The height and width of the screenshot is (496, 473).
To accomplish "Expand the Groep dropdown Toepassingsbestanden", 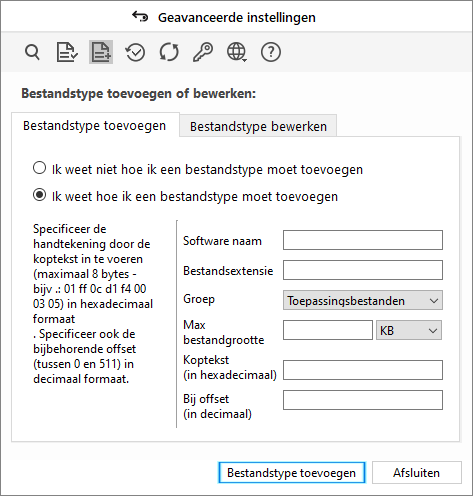I will [x=363, y=300].
